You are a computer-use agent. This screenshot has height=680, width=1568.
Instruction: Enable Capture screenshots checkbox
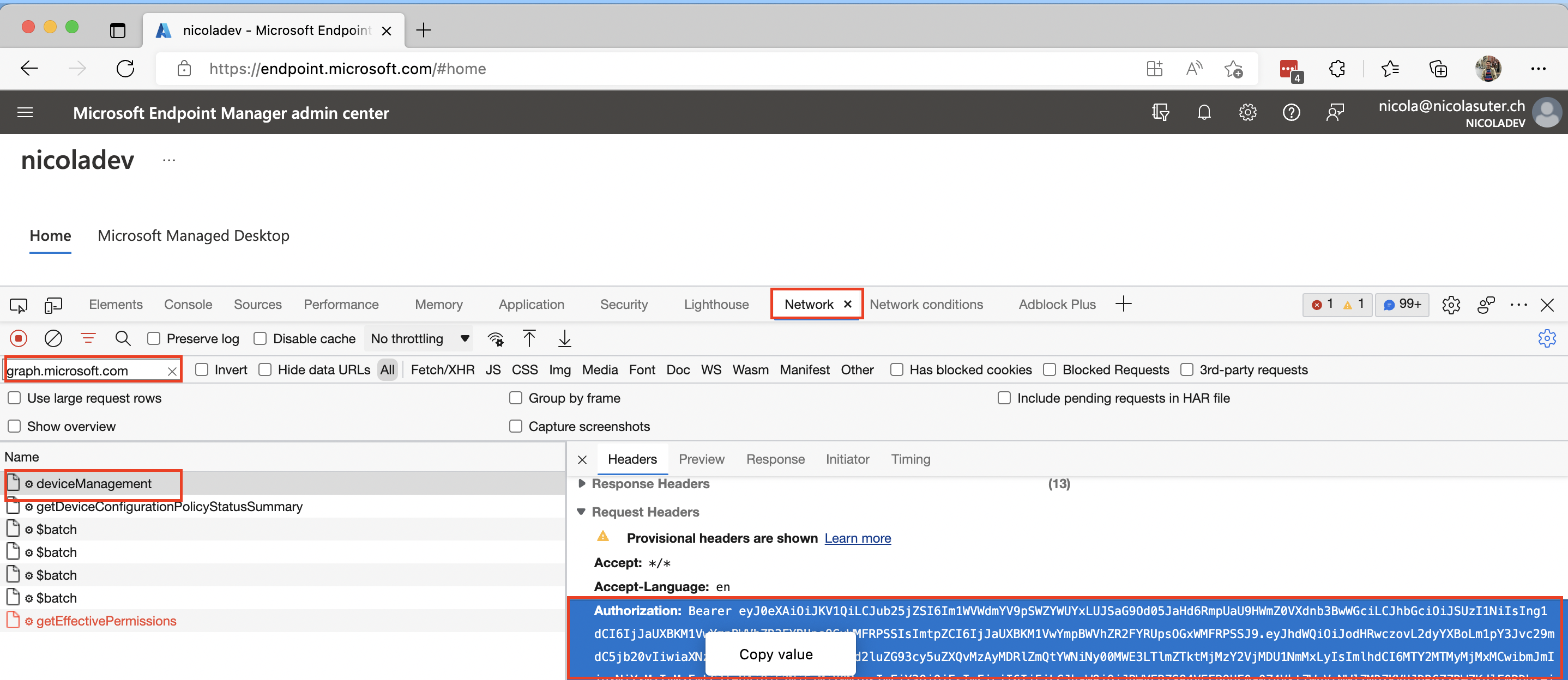[516, 426]
